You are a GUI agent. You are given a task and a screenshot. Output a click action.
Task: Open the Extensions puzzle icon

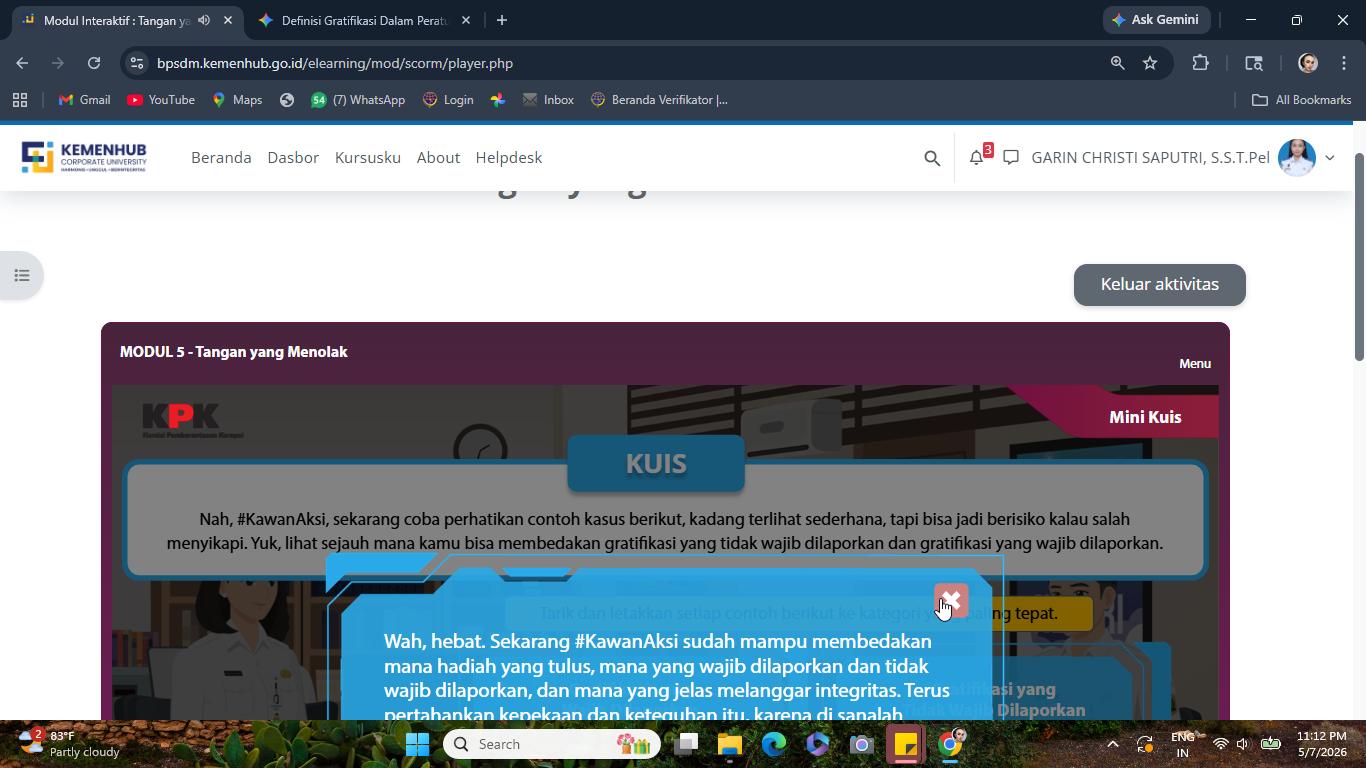click(1201, 63)
